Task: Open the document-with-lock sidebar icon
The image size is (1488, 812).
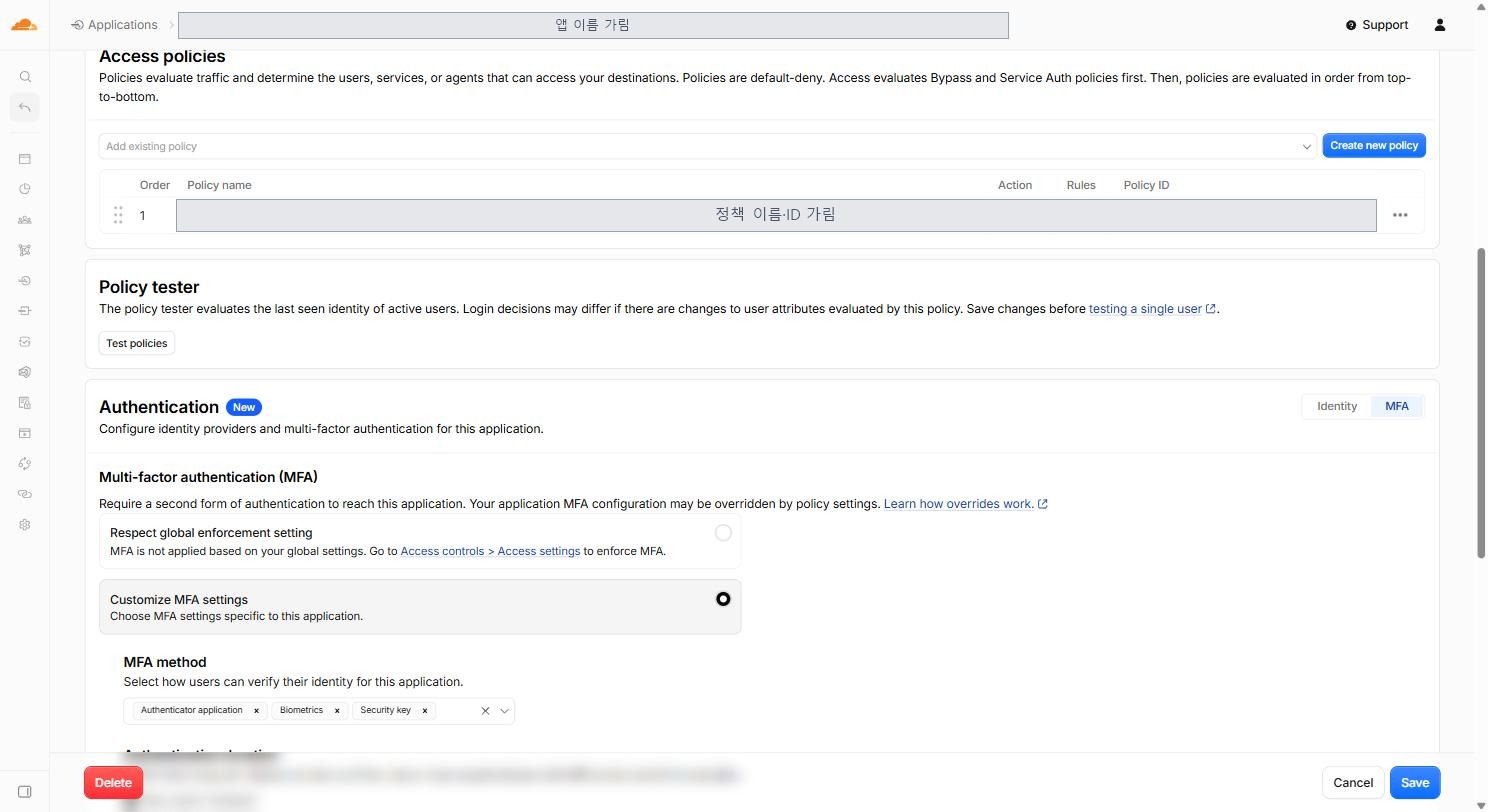Action: [25, 403]
